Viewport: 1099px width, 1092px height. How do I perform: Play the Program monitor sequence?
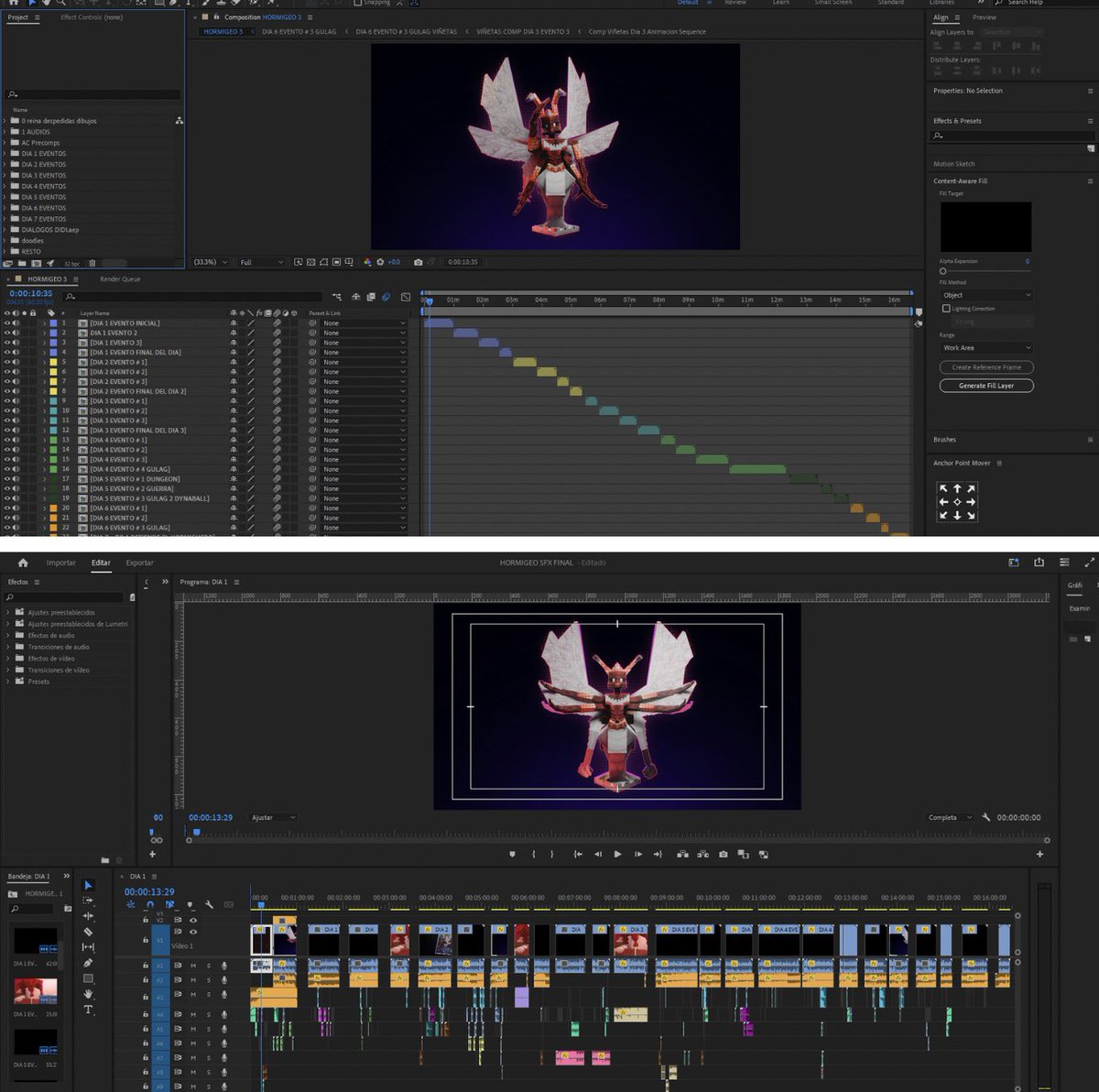617,854
